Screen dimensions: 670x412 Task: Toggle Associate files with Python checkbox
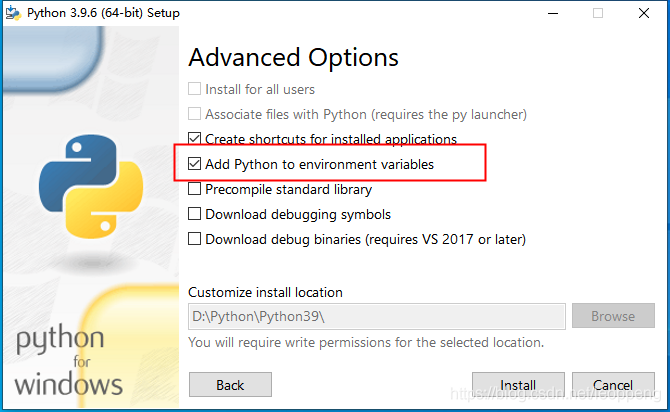[195, 114]
